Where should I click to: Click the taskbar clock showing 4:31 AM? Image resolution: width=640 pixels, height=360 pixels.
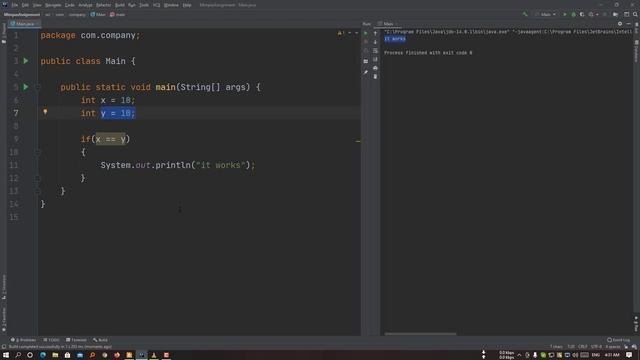point(612,355)
